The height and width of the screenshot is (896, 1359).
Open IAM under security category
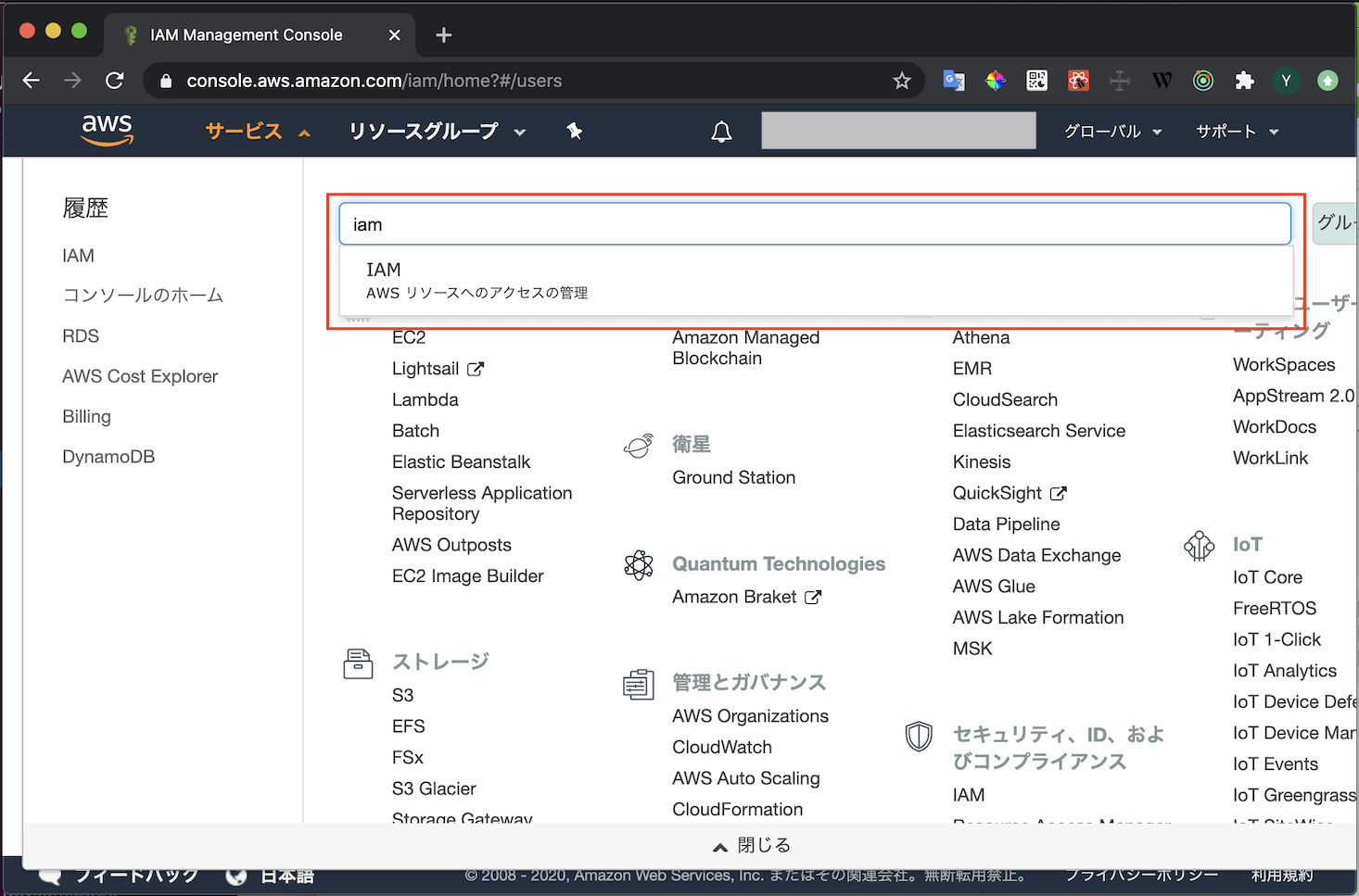969,795
